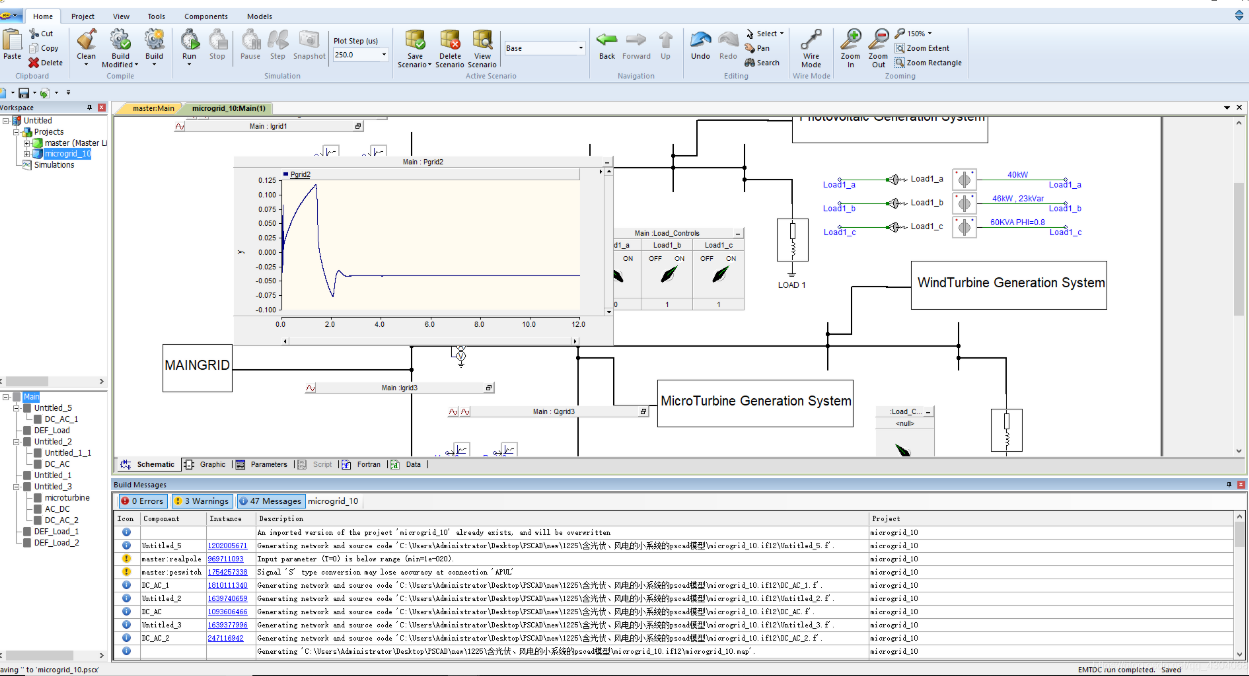
Task: Start simulation with the Run icon
Action: tap(189, 39)
